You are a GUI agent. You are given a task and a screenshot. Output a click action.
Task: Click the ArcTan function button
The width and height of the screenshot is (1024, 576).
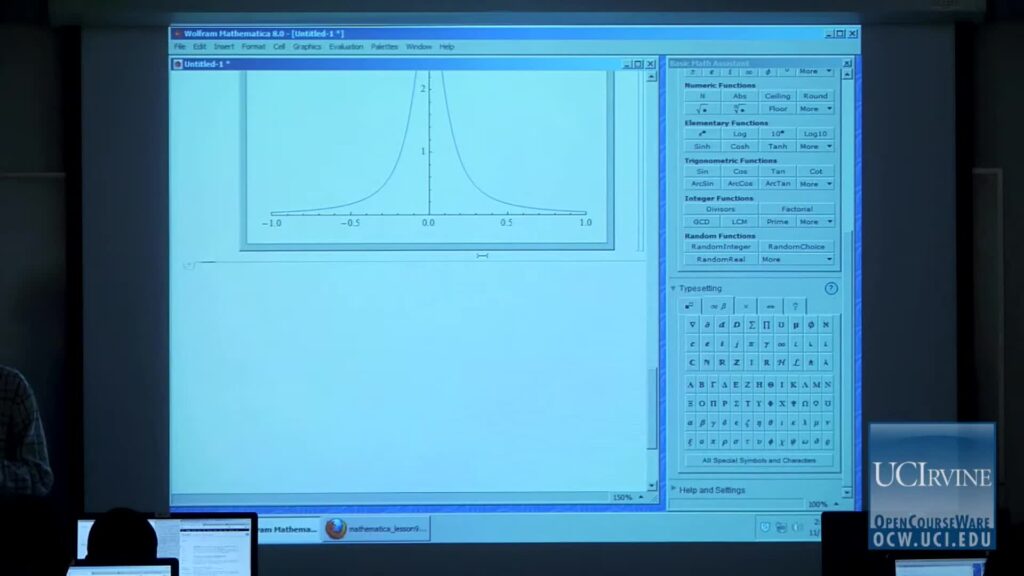pos(777,184)
